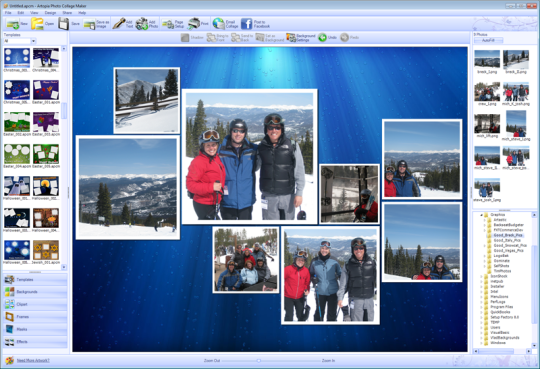Click the Email Collage globe icon
Screen dimensions: 540x369
(x=218, y=23)
